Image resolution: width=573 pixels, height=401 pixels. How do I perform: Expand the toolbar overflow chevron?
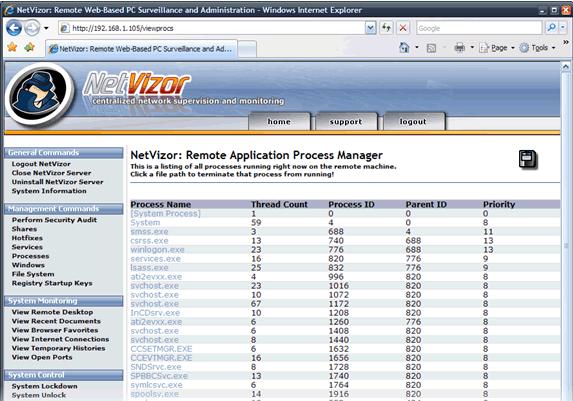(566, 43)
